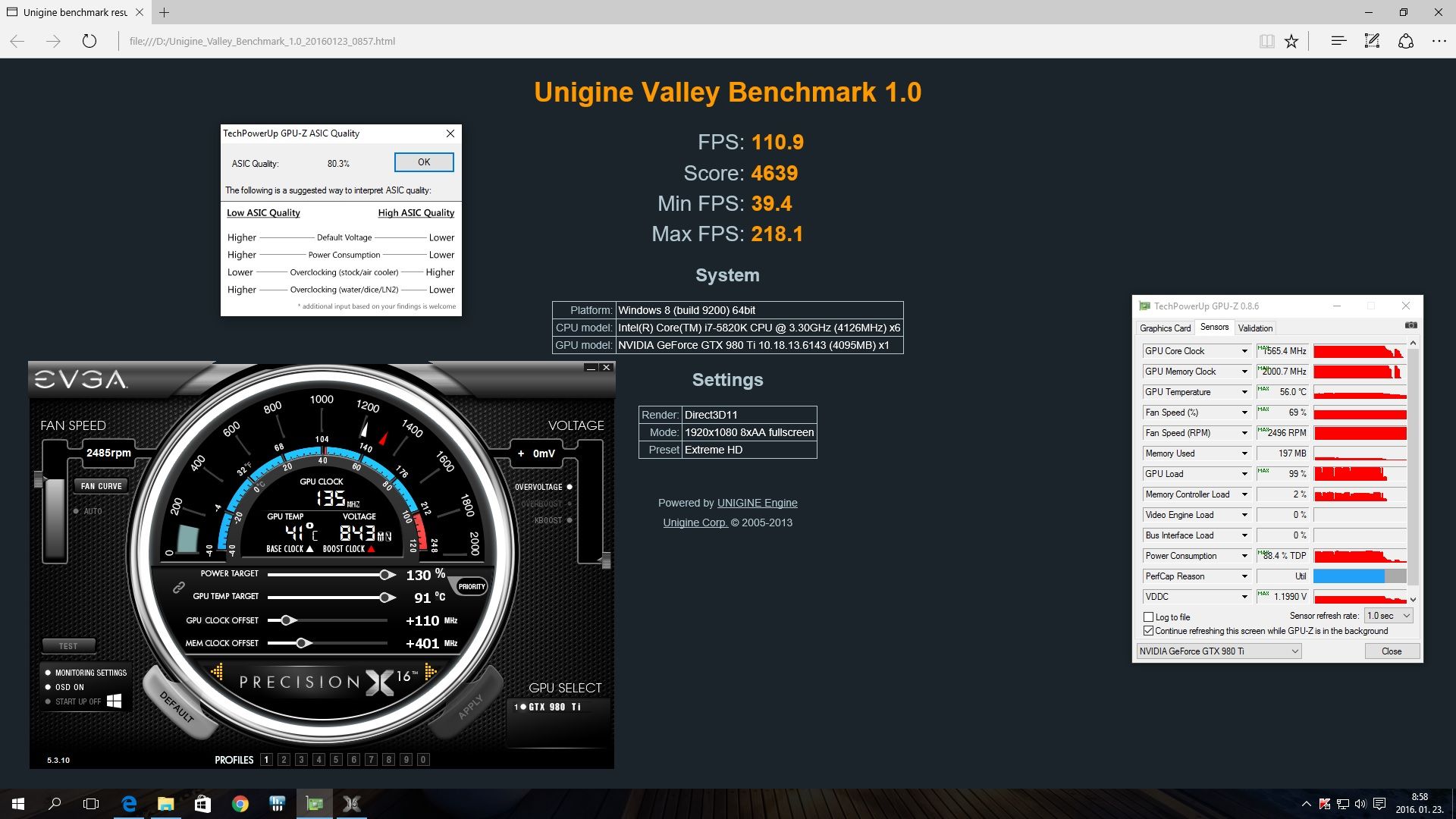The height and width of the screenshot is (819, 1456).
Task: Open new browser tab plus
Action: (164, 12)
